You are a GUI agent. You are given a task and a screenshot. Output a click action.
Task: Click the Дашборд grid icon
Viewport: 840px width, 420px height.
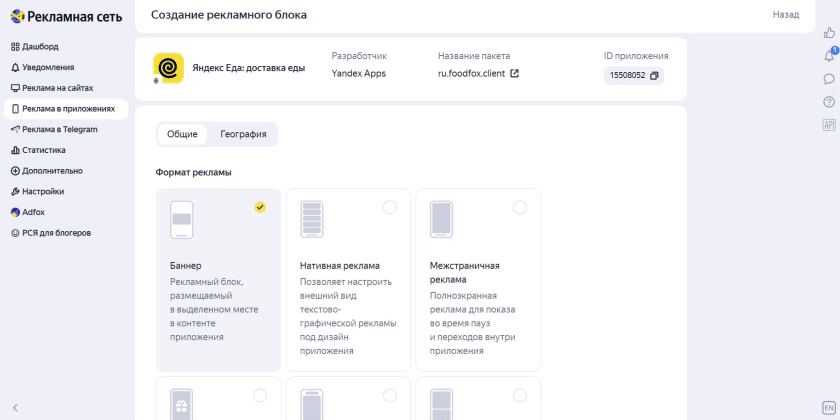15,47
